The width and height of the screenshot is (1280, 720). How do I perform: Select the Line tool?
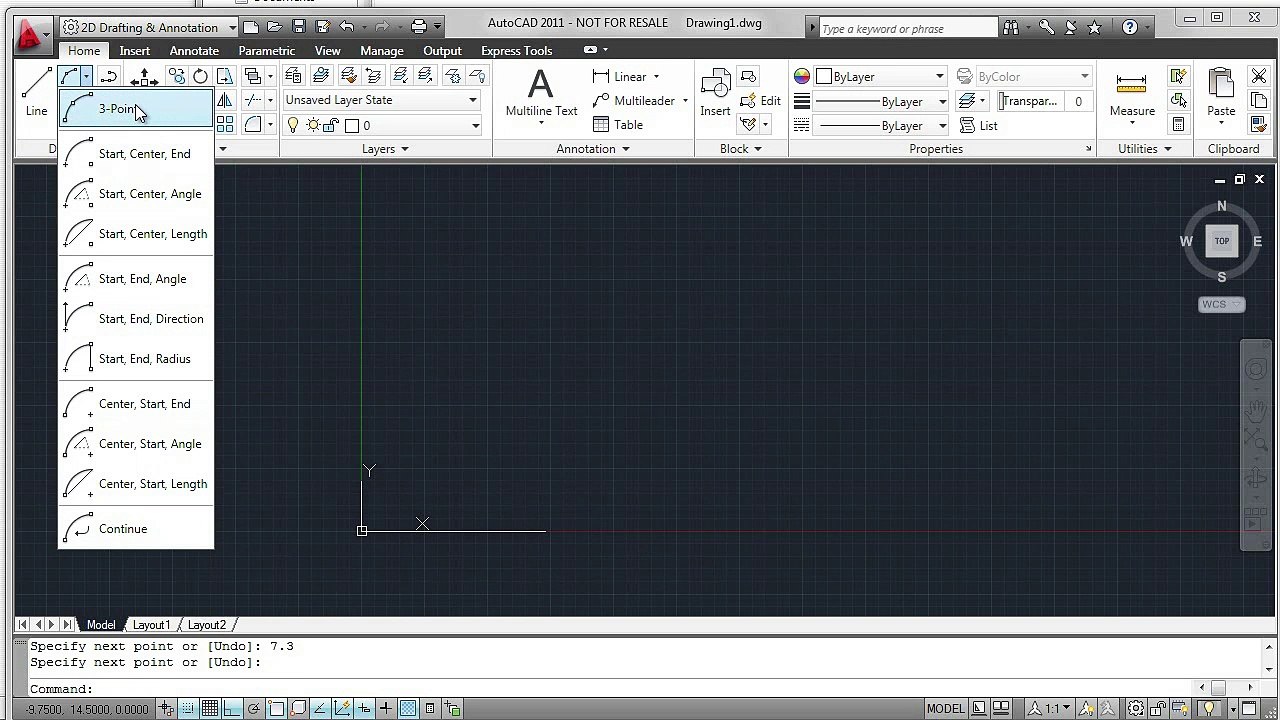pos(37,93)
